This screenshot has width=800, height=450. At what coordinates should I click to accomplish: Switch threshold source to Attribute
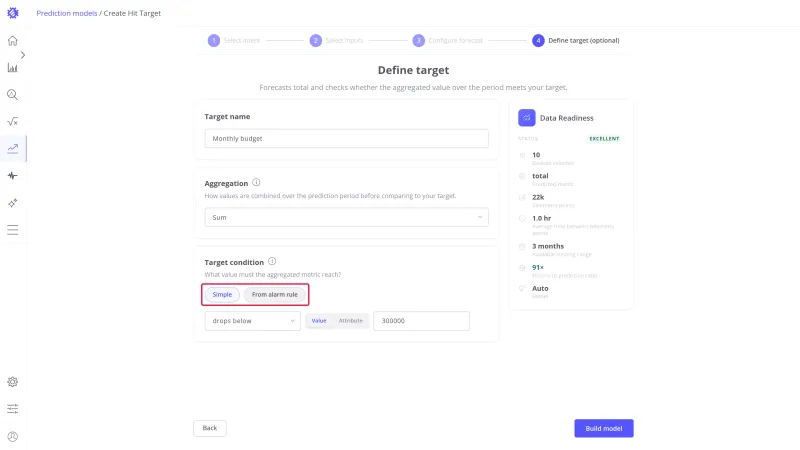click(351, 321)
